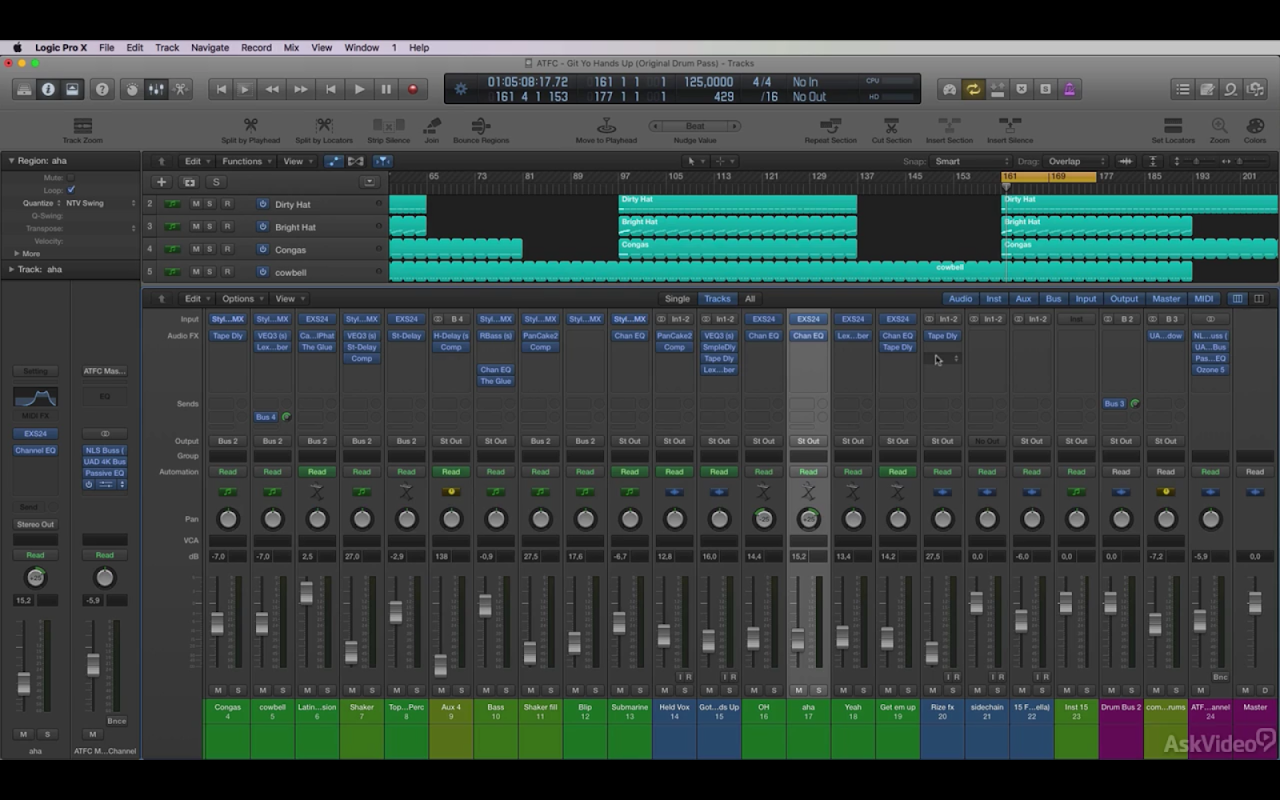Enable the metronome click button
Viewport: 1280px width, 800px height.
pos(1069,89)
